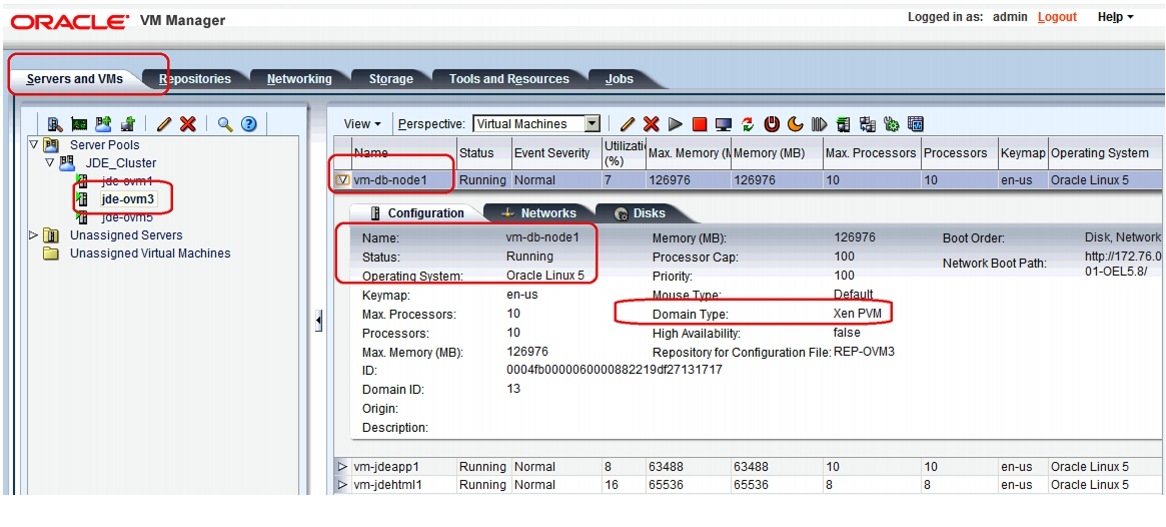Collapse the vm-db-node1 row details
Screen dimensions: 1166x527
tap(343, 179)
